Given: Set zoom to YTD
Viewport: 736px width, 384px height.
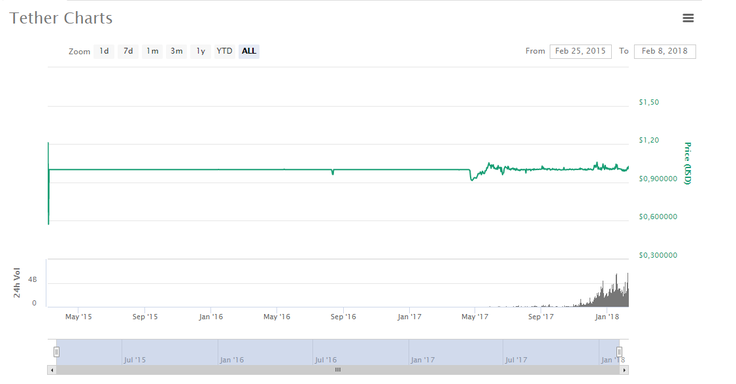Looking at the screenshot, I should pyautogui.click(x=224, y=51).
